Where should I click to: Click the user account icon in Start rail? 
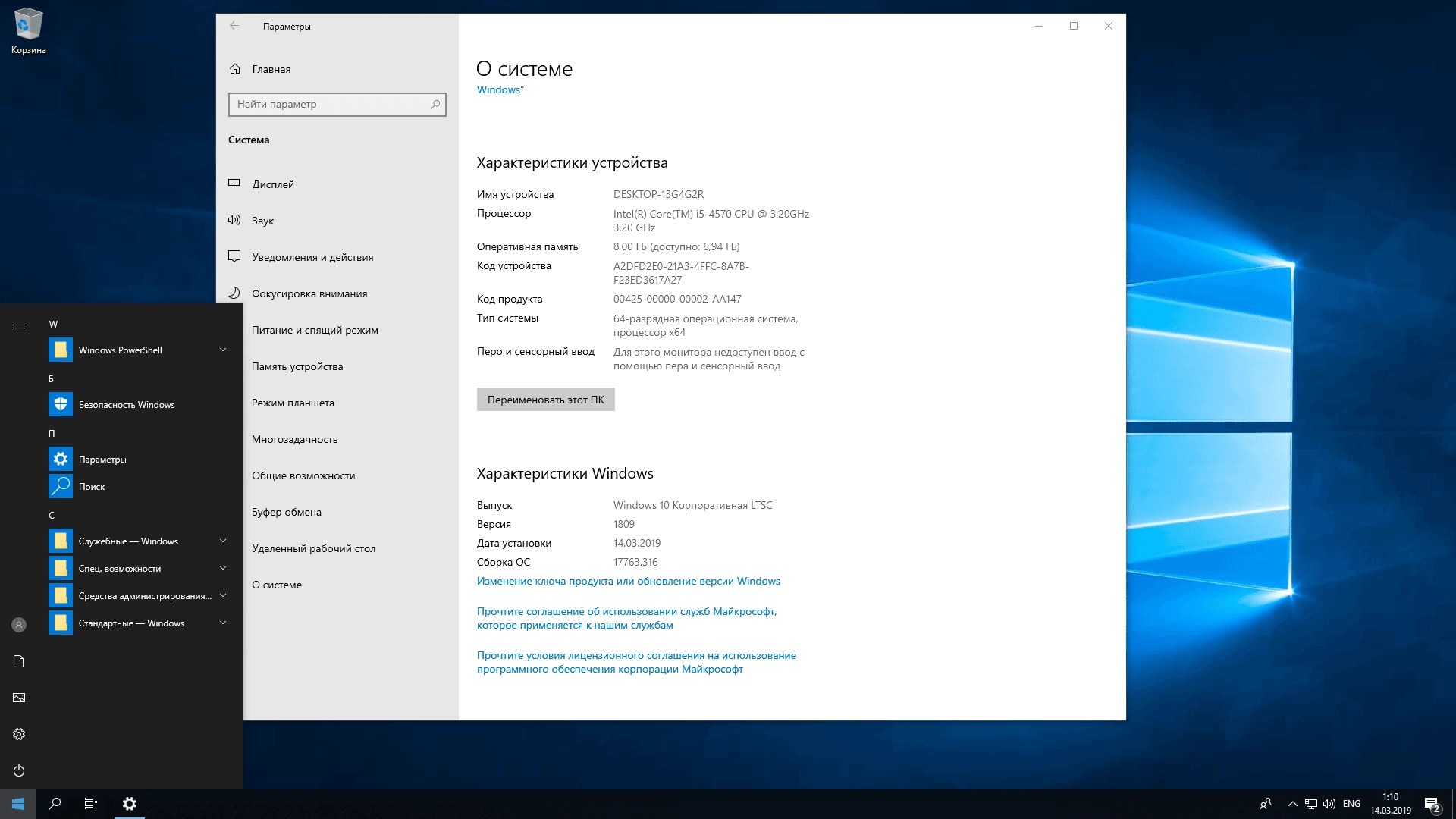tap(19, 625)
